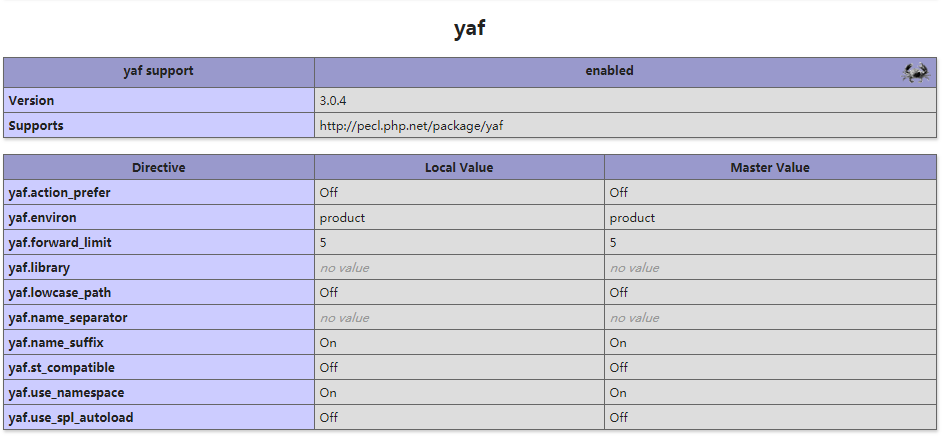
Task: Click the 'Local Value' column header
Action: pos(459,168)
